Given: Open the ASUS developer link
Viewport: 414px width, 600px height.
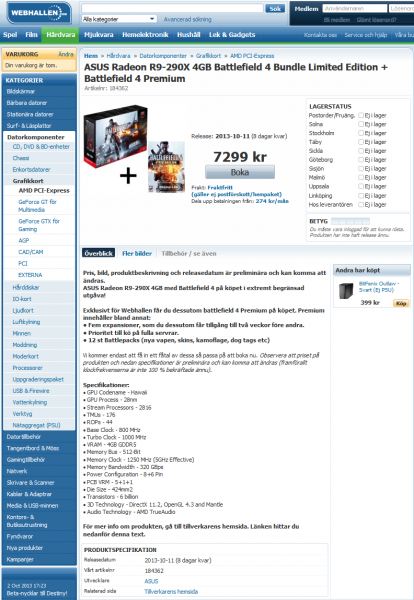Looking at the screenshot, I should click(x=151, y=581).
